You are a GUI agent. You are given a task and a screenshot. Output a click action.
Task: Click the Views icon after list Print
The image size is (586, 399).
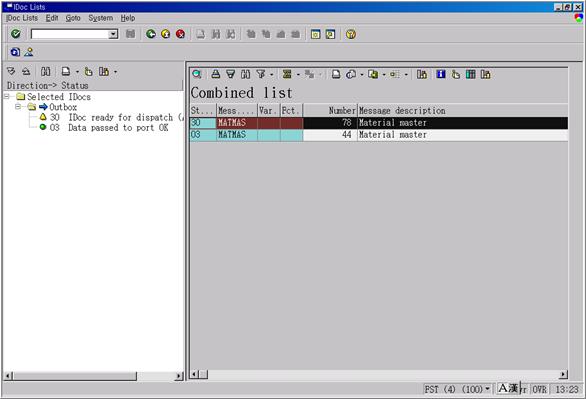(351, 74)
